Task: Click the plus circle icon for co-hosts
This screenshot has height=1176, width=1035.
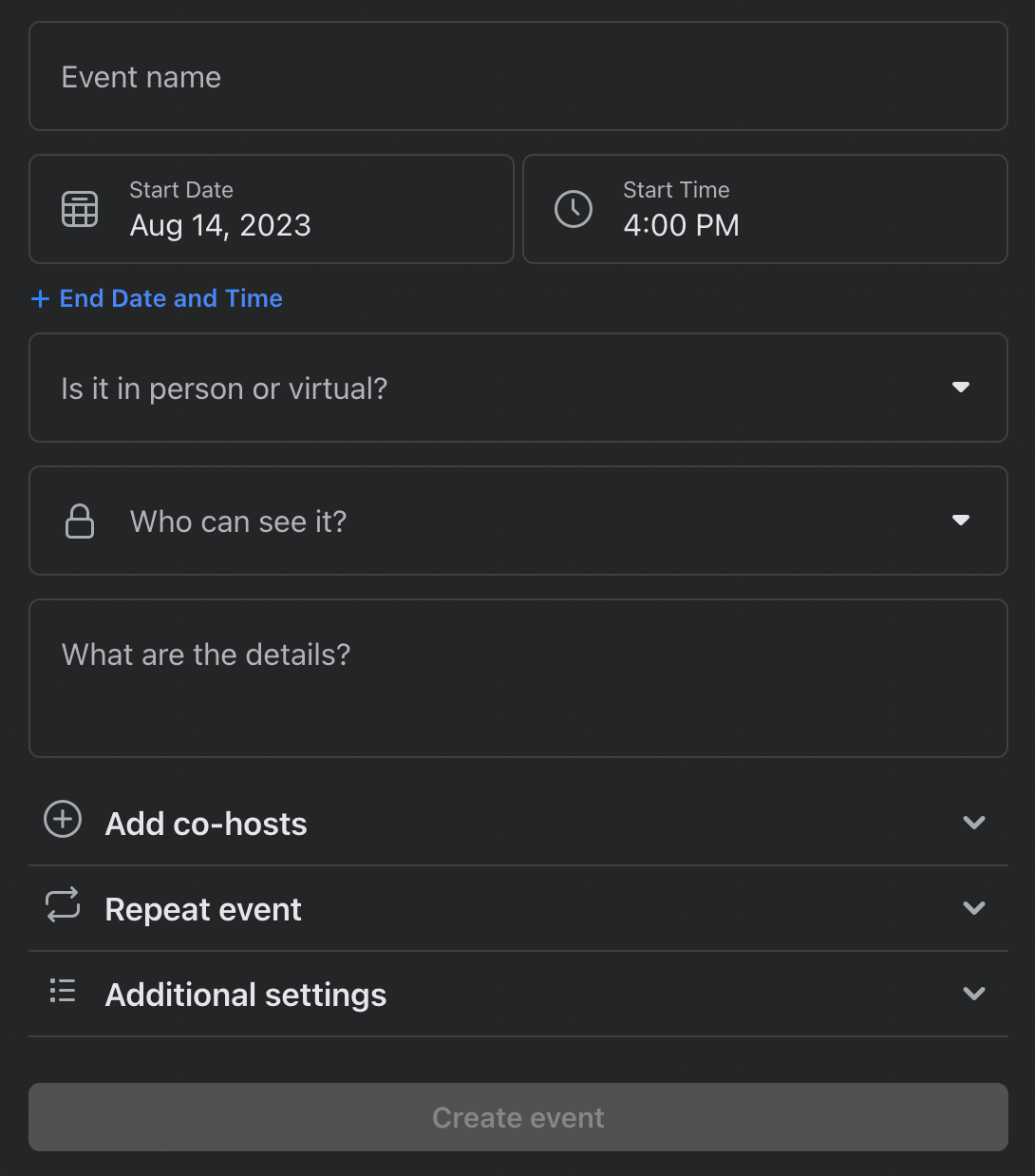Action: click(x=63, y=819)
